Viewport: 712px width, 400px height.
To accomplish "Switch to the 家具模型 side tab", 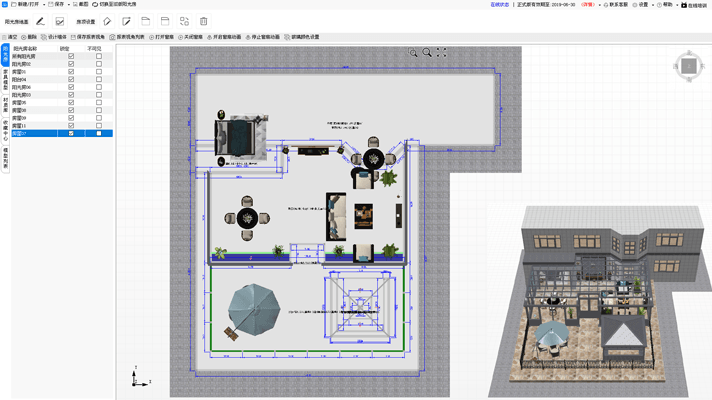I will (x=5, y=80).
